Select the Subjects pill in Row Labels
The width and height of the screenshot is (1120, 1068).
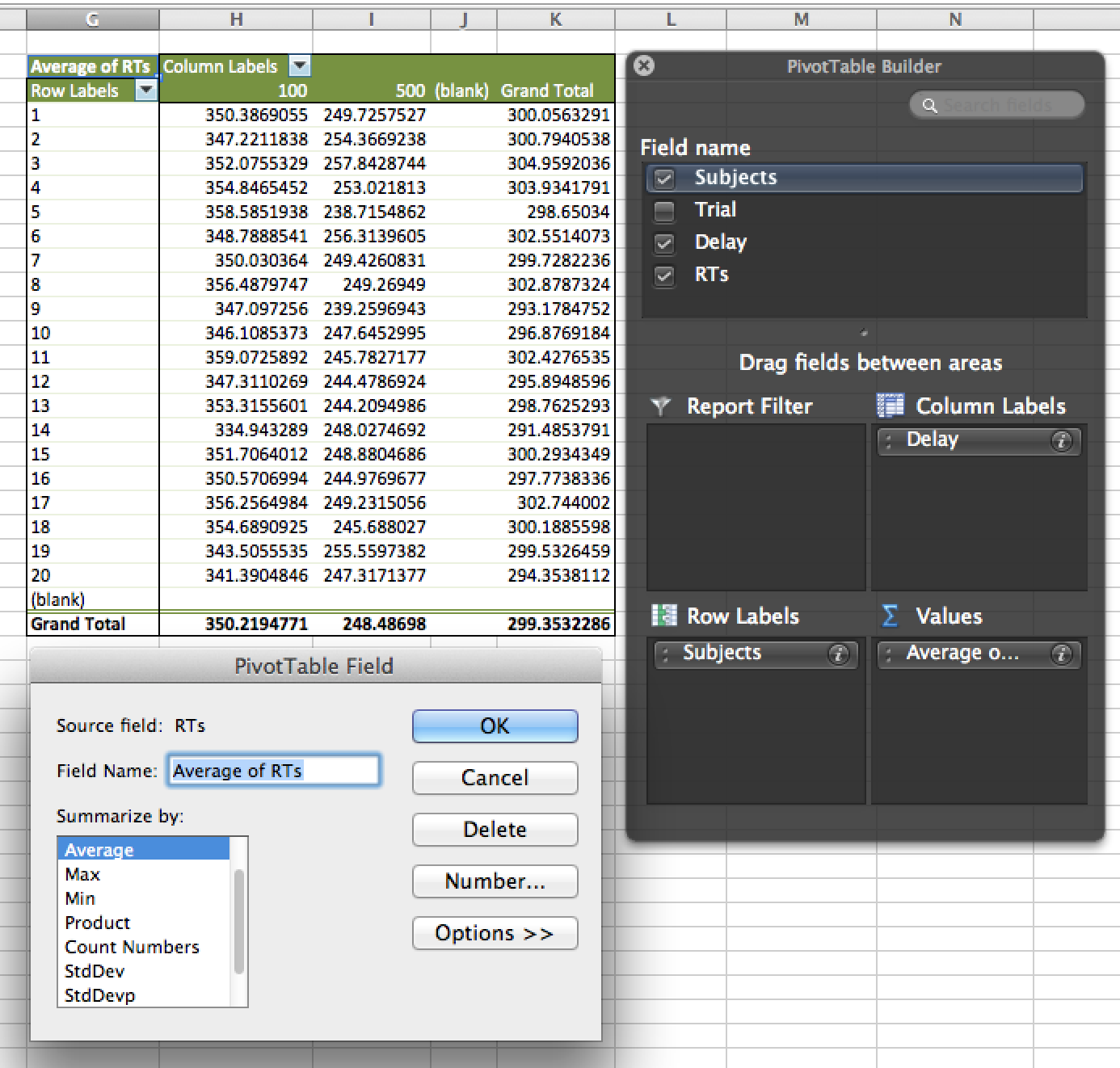click(756, 654)
